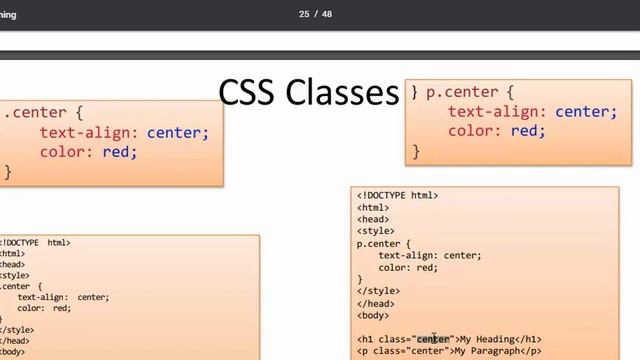The width and height of the screenshot is (640, 360).
Task: Click the page number 25 field
Action: [304, 14]
